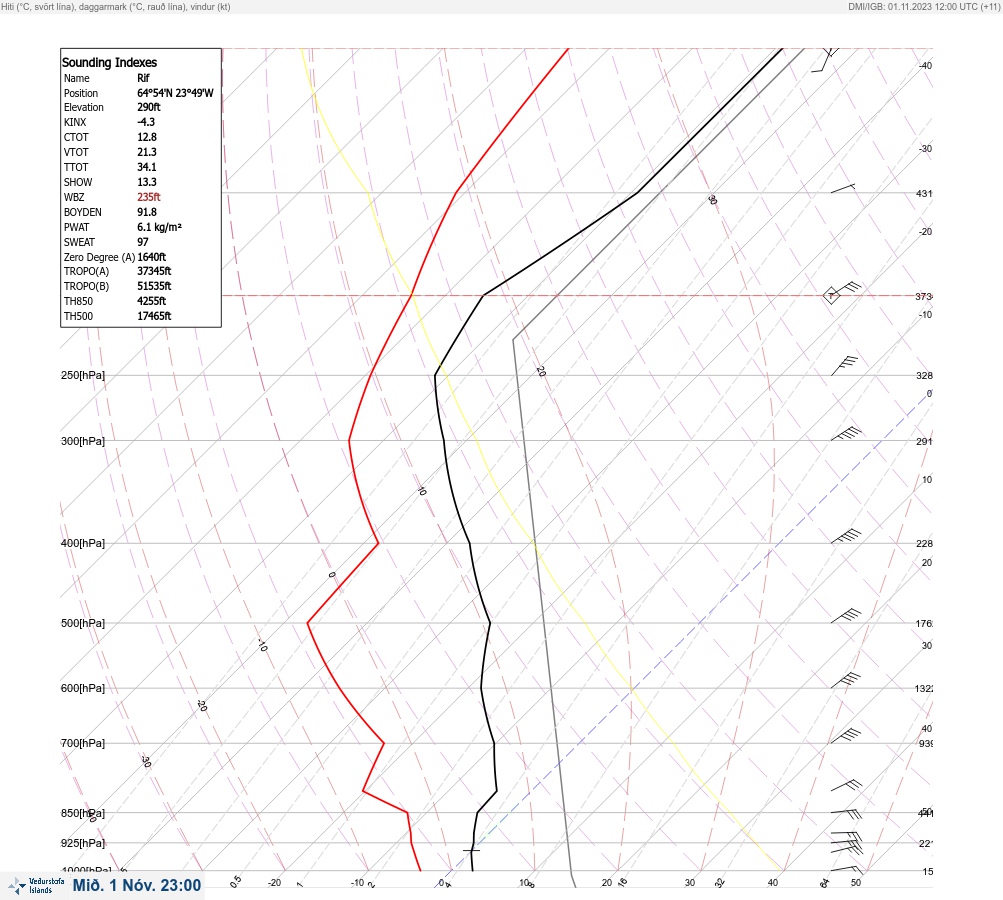The width and height of the screenshot is (1003, 900).
Task: Click the diamond tropopause marker on wind column
Action: click(x=831, y=296)
